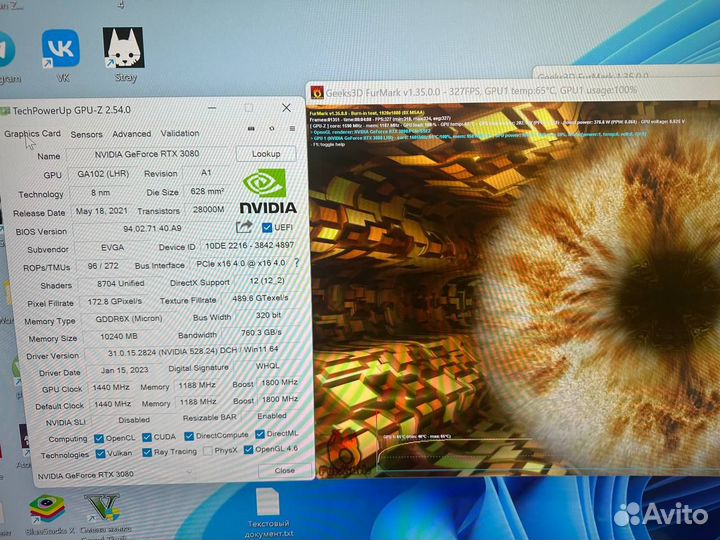The height and width of the screenshot is (540, 720).
Task: Click the Bandwidth value 760.3 GB/s
Action: coord(261,332)
